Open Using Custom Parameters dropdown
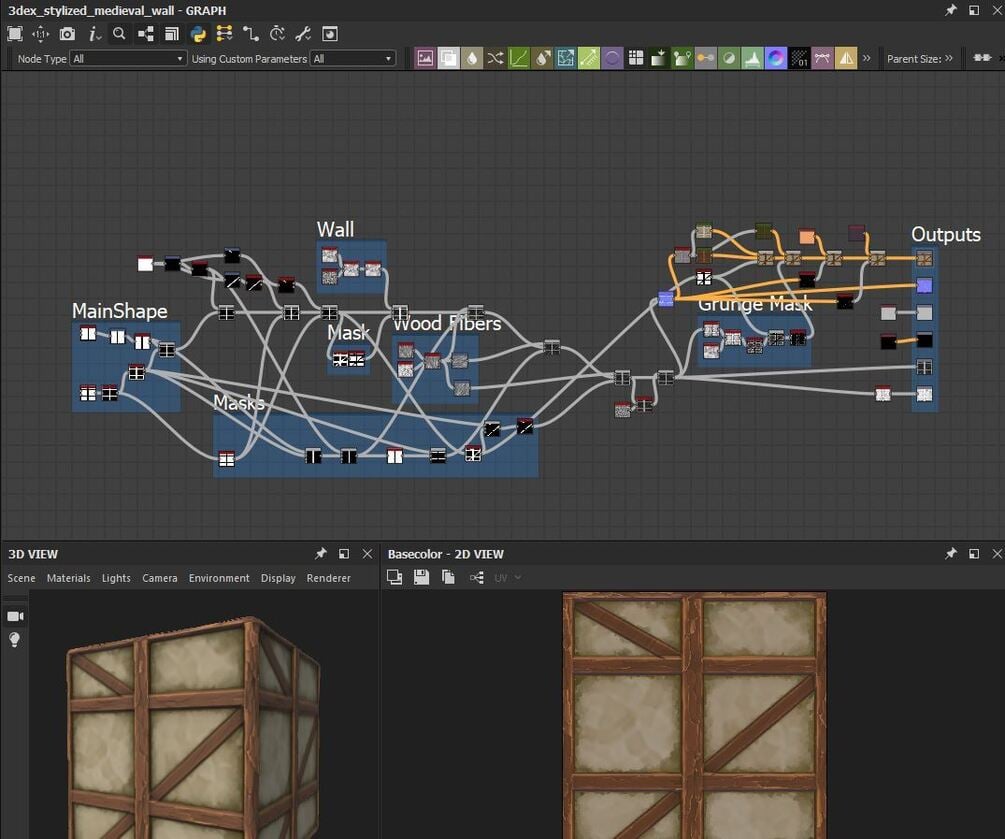Image resolution: width=1005 pixels, height=839 pixels. click(x=353, y=58)
